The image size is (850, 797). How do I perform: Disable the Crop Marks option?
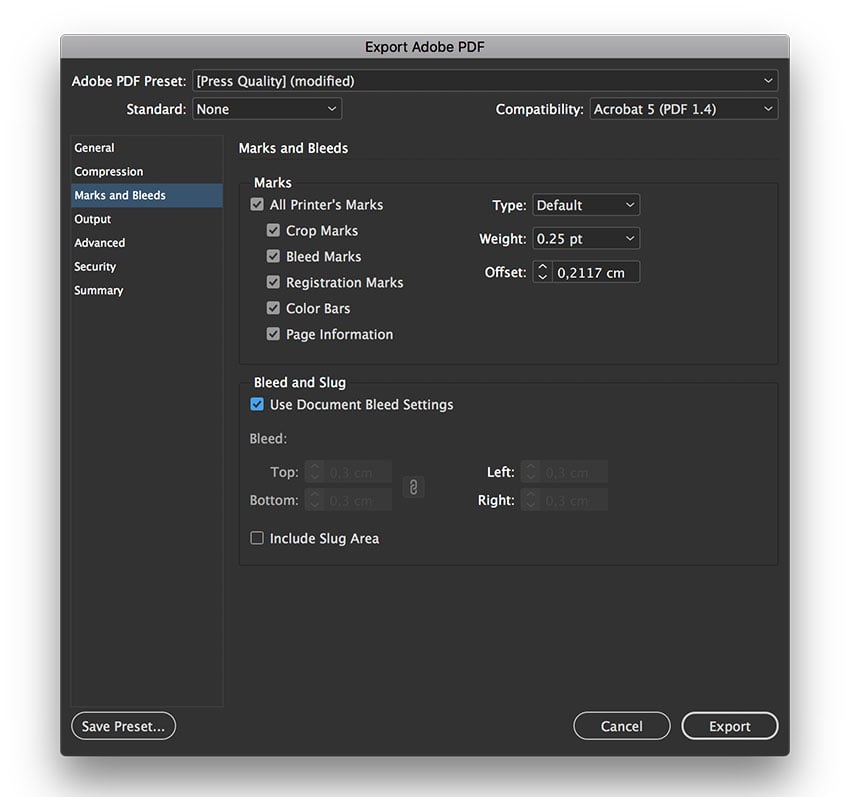pyautogui.click(x=273, y=230)
